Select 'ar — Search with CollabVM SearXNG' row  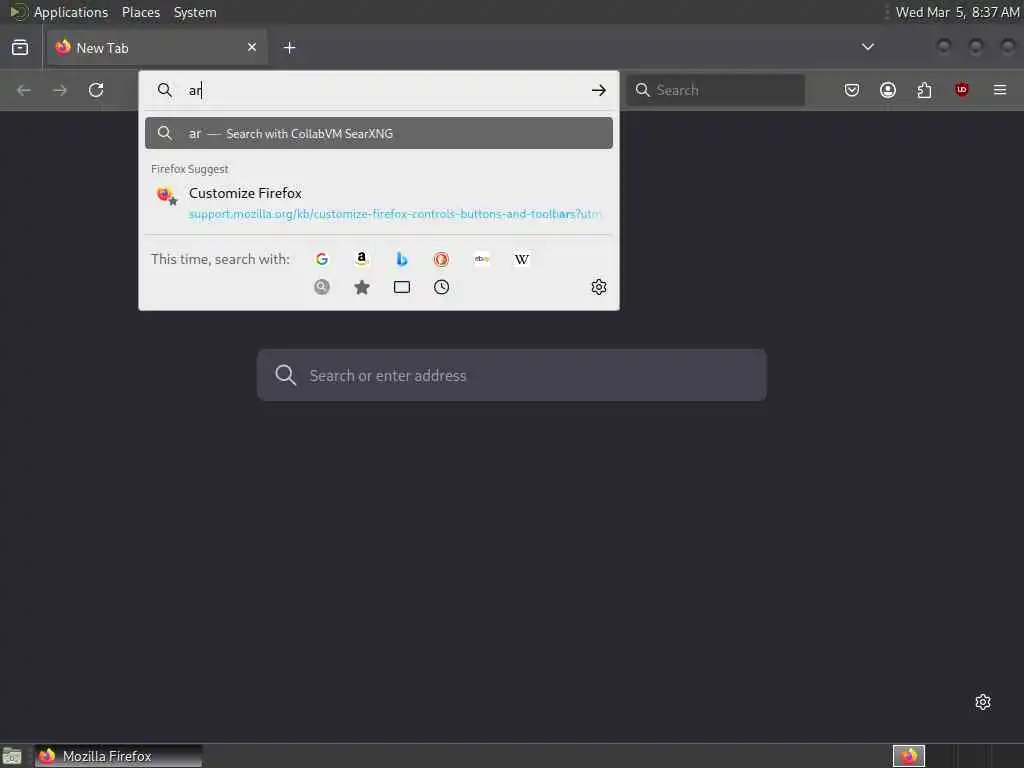tap(379, 133)
